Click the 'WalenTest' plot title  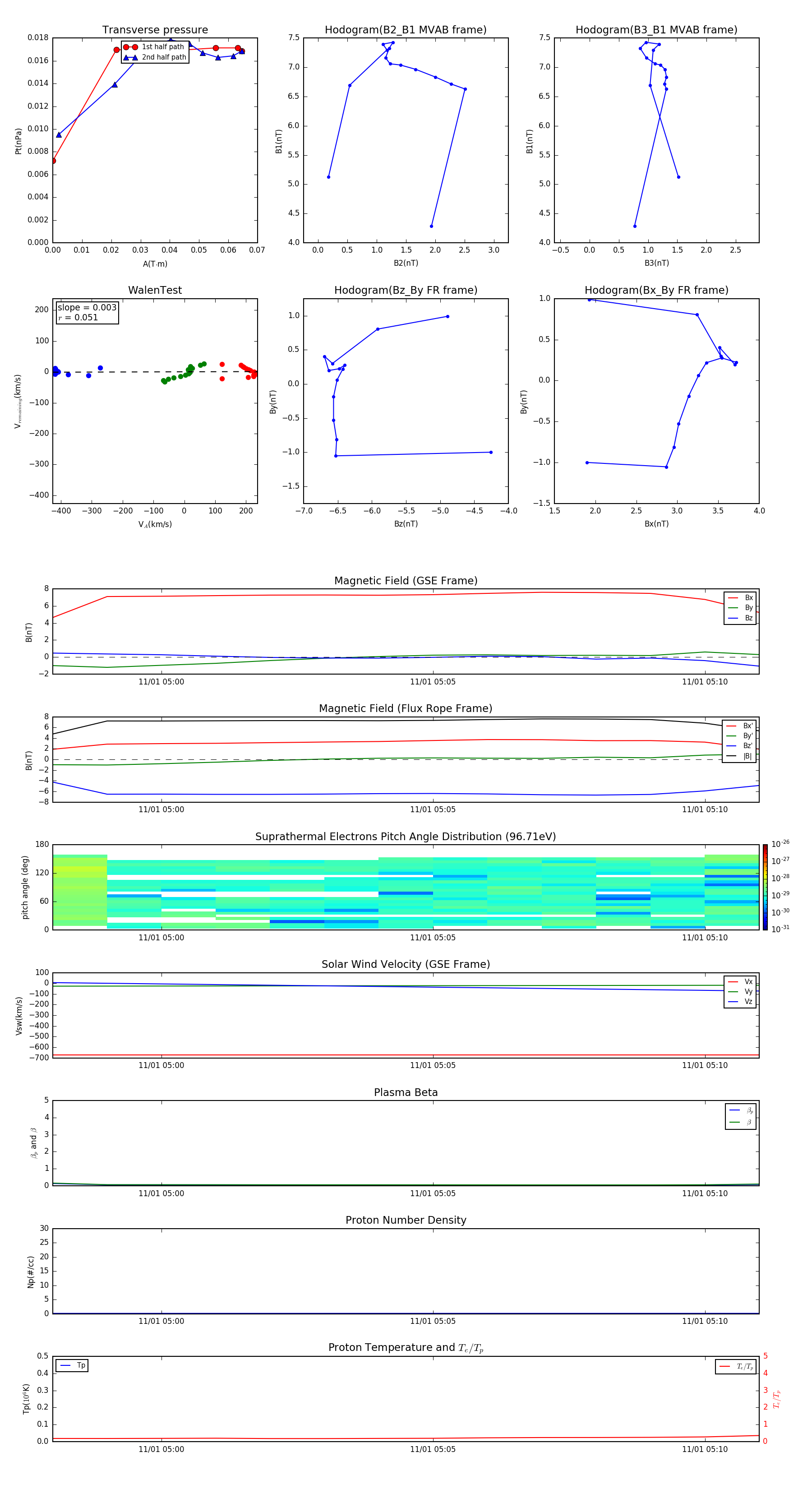click(x=155, y=290)
